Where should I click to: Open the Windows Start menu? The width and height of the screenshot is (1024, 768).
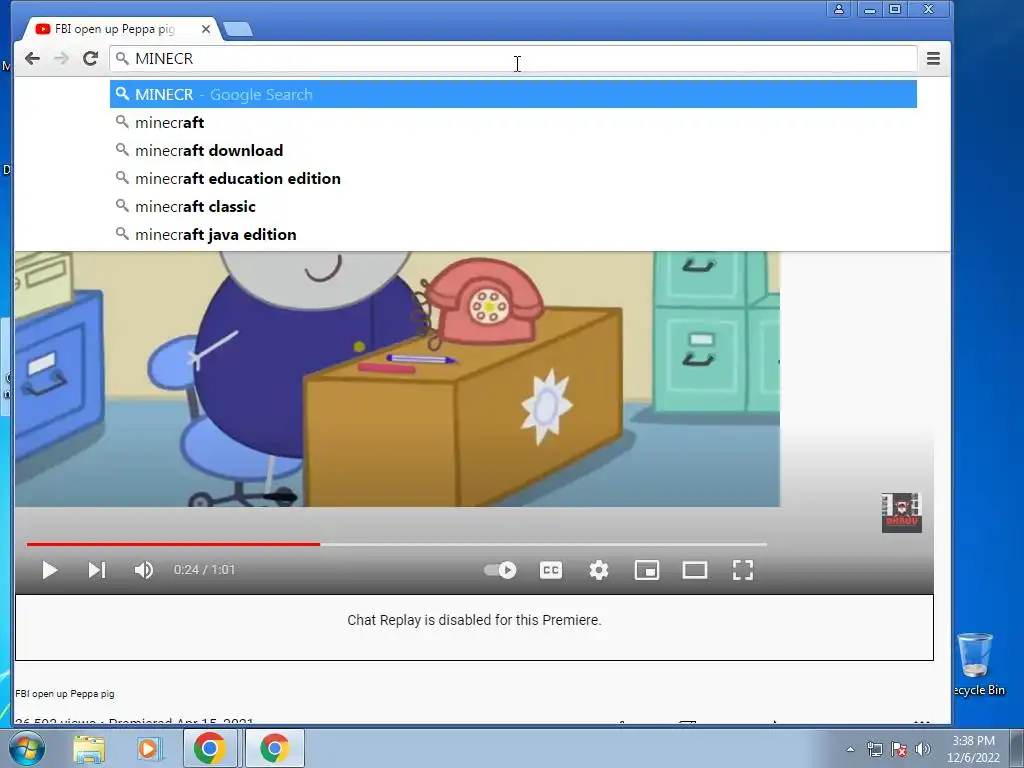point(27,748)
